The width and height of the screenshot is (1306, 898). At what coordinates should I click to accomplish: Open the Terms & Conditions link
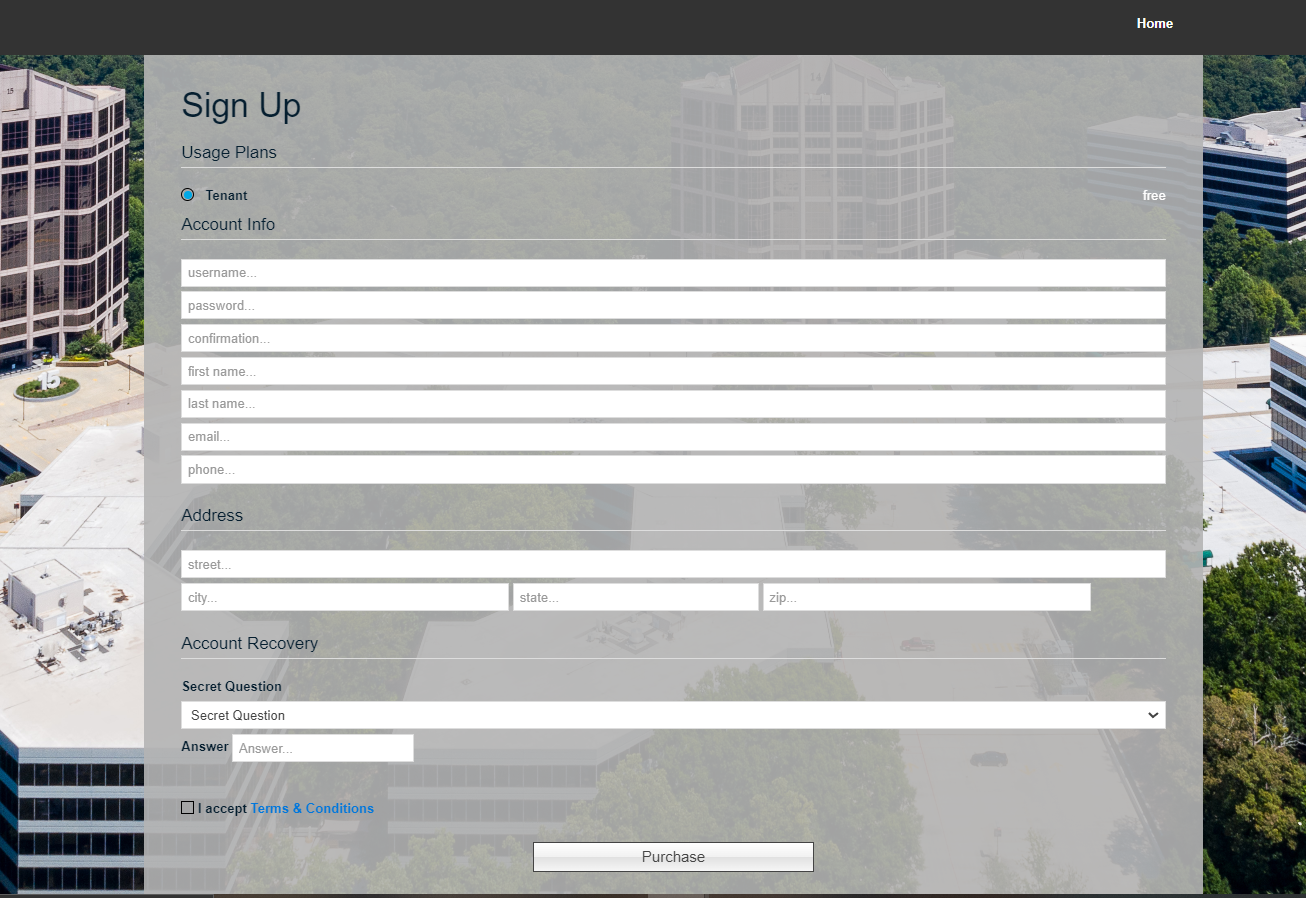(x=312, y=808)
